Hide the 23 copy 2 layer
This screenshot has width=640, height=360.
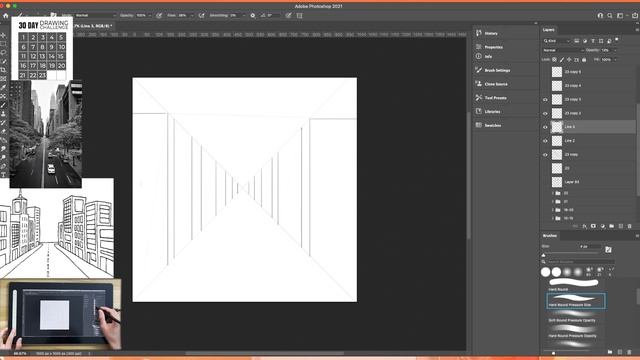click(545, 113)
